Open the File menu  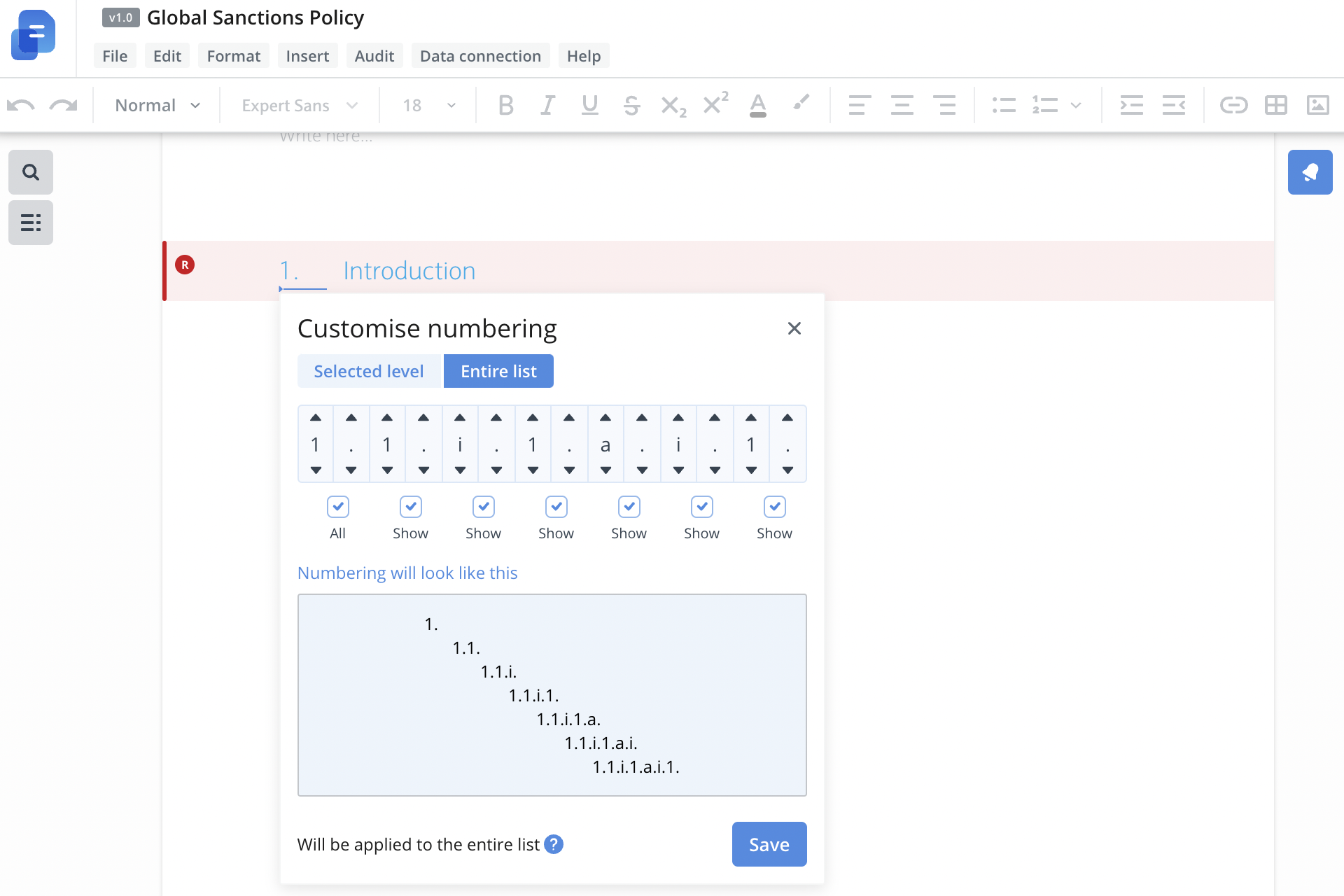click(x=115, y=56)
